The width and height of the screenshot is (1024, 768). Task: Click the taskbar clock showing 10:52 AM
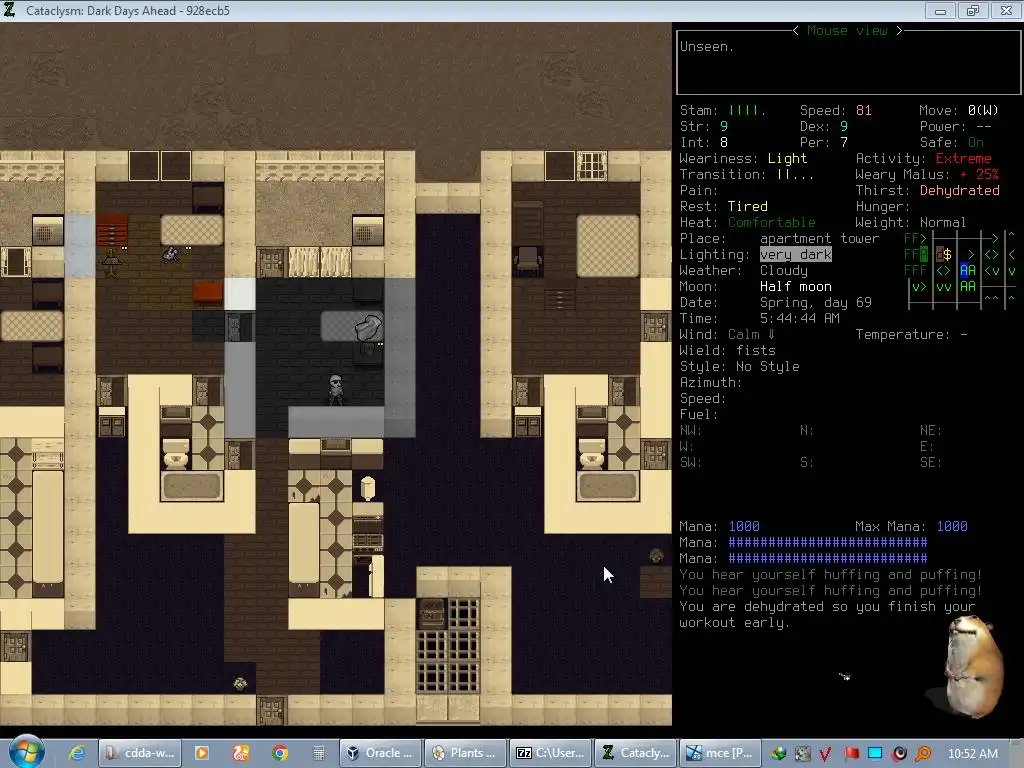pyautogui.click(x=972, y=753)
